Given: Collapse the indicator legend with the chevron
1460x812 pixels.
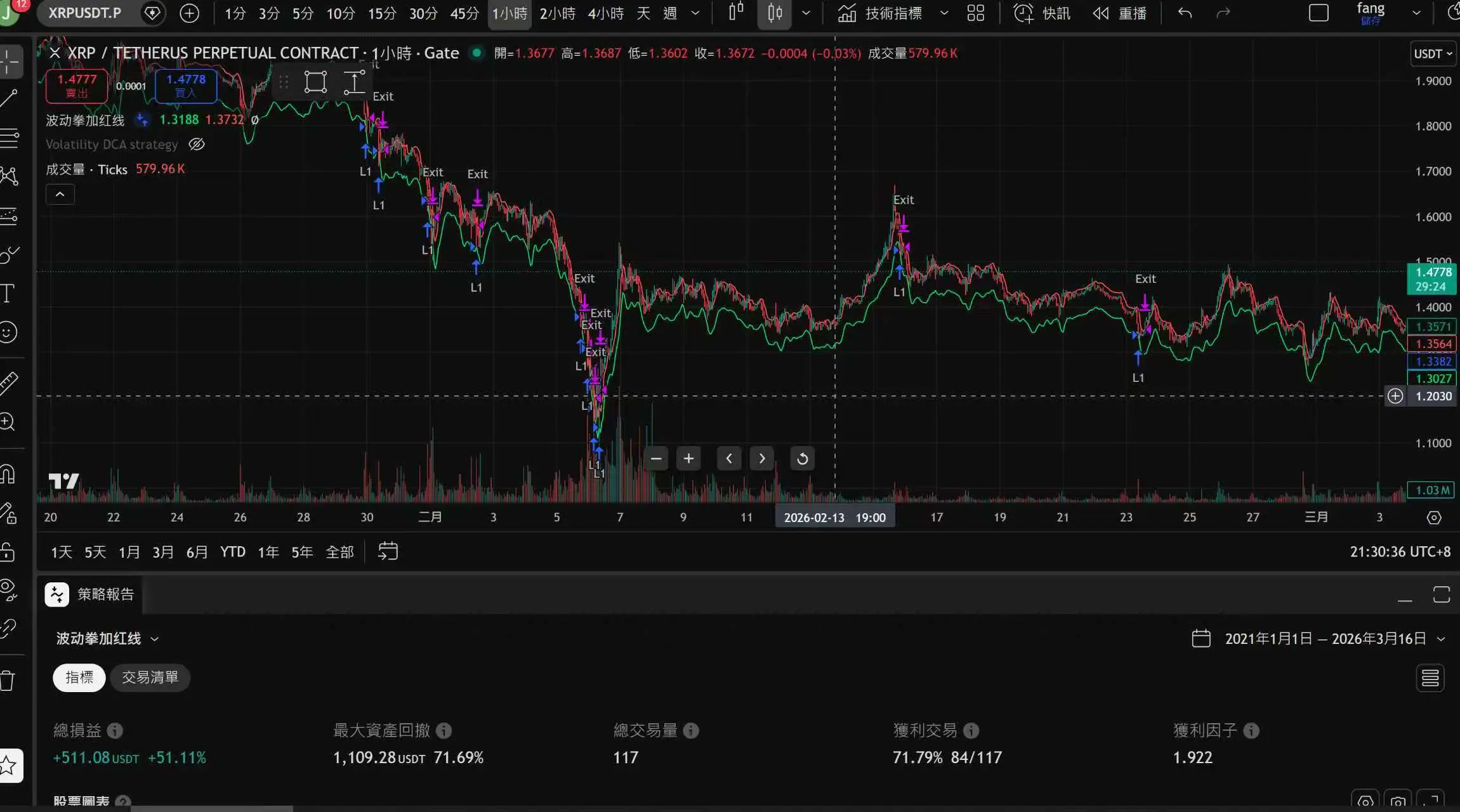Looking at the screenshot, I should [60, 194].
